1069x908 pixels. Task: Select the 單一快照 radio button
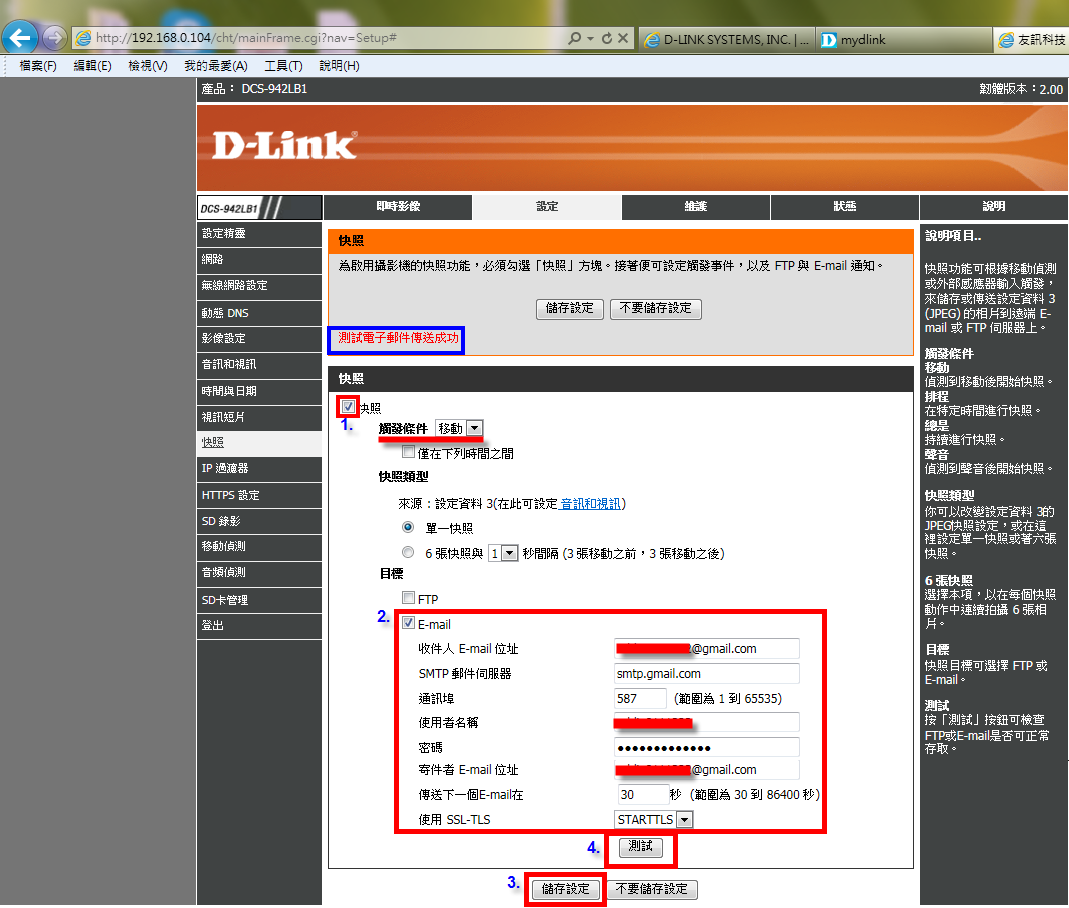(408, 527)
